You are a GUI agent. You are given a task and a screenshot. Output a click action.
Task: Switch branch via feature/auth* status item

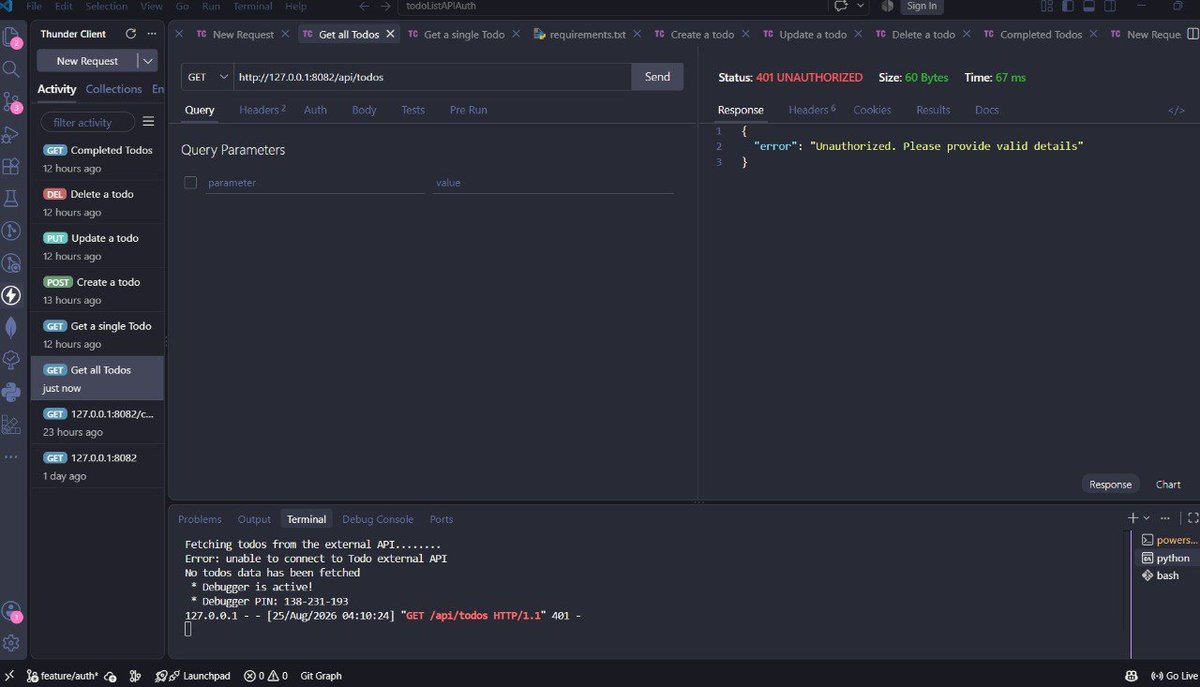point(63,676)
